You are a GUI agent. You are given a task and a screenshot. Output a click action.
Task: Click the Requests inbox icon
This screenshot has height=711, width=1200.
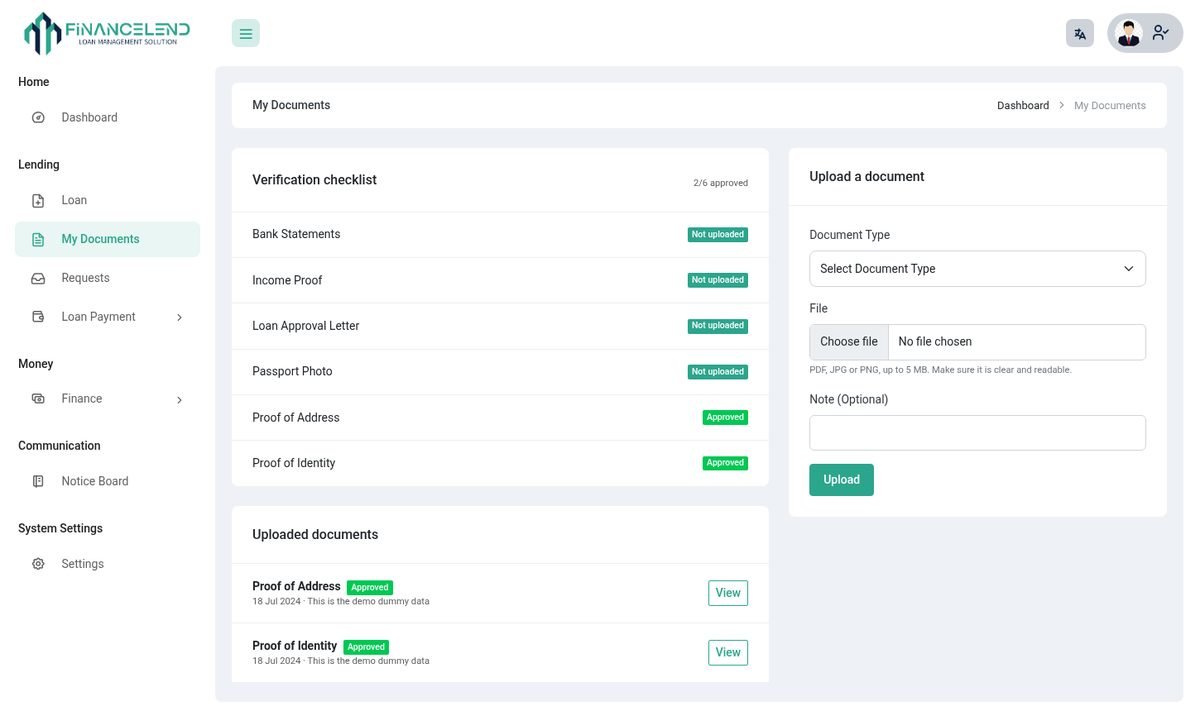tap(38, 279)
